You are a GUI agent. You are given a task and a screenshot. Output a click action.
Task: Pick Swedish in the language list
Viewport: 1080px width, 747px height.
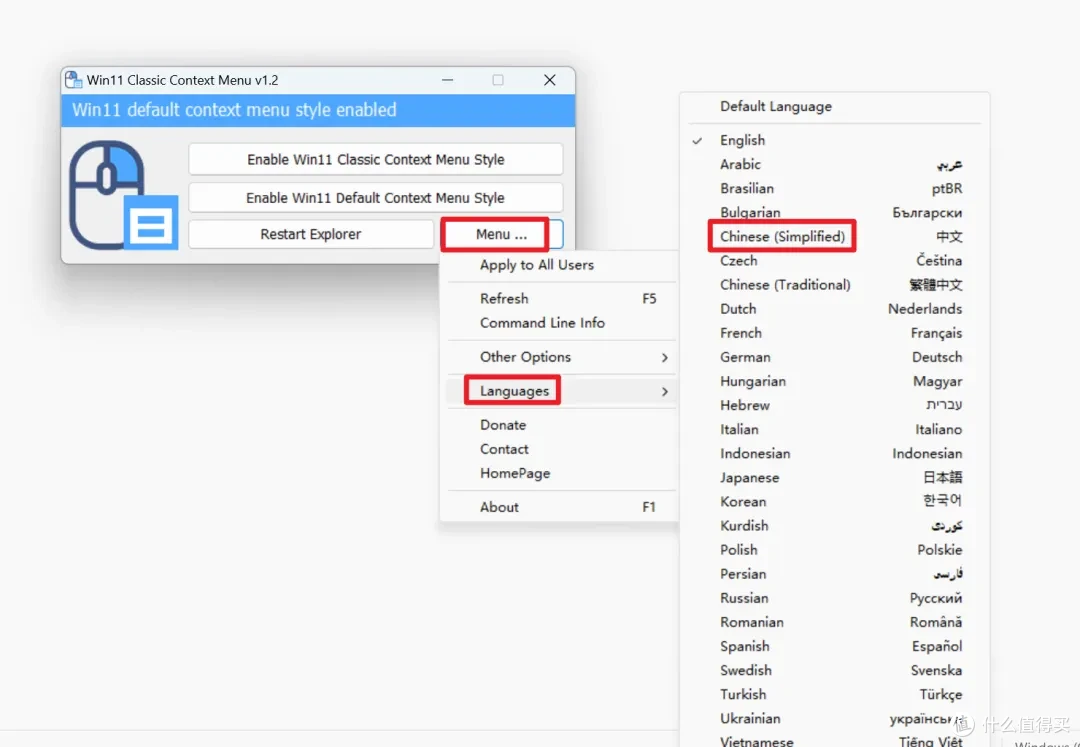[834, 671]
